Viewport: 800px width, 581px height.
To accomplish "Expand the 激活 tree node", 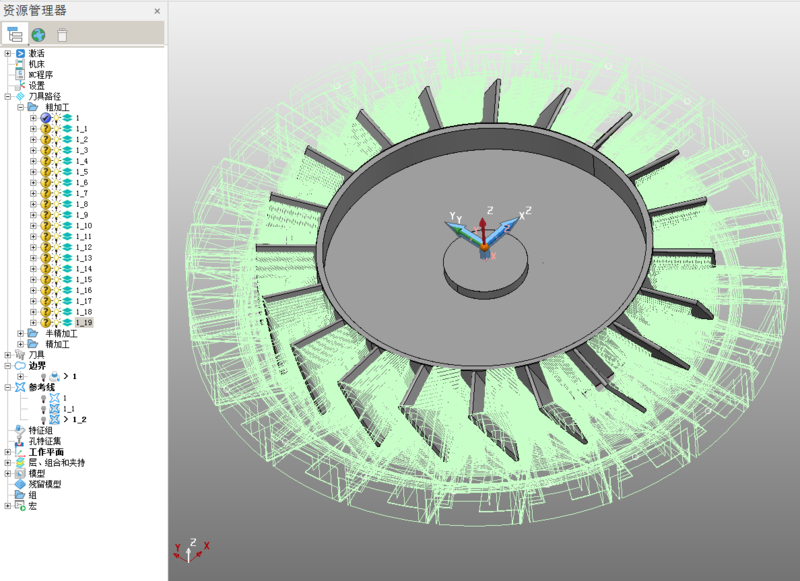I will click(8, 53).
